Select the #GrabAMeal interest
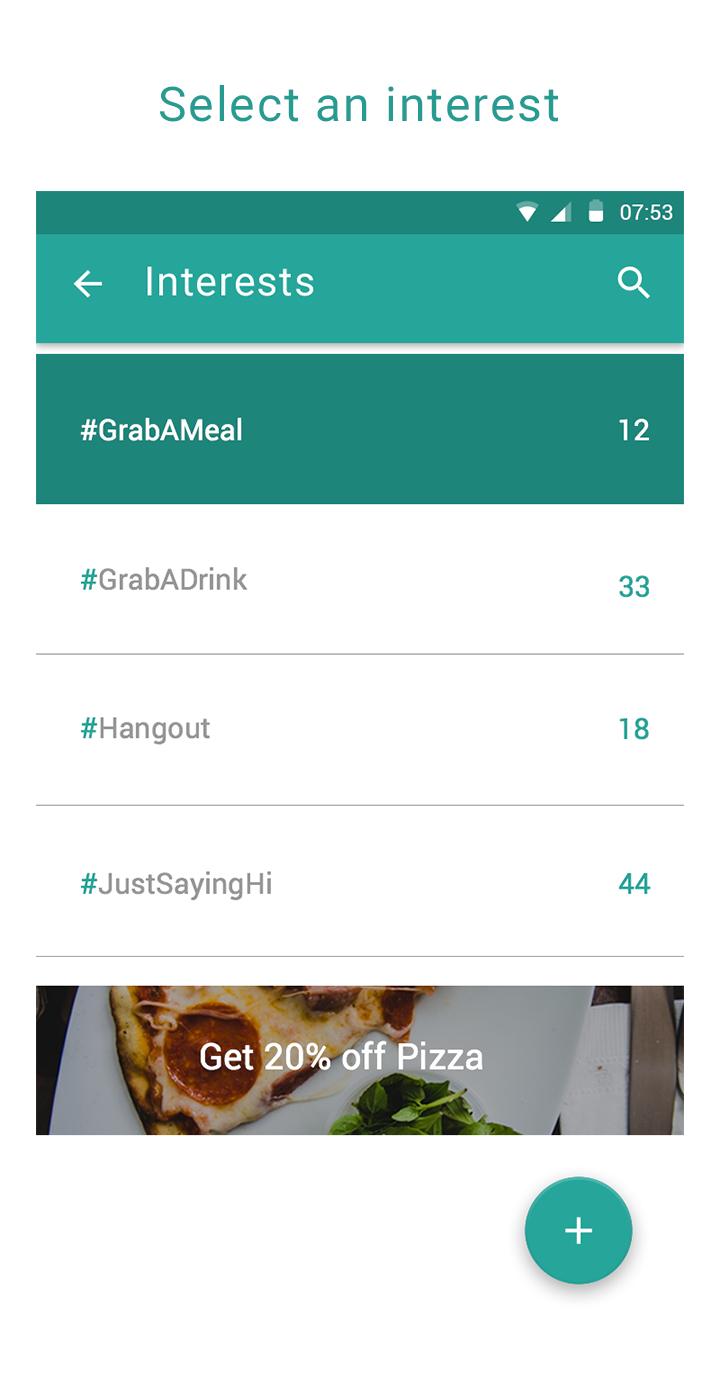Viewport: 720px width, 1387px height. point(162,430)
